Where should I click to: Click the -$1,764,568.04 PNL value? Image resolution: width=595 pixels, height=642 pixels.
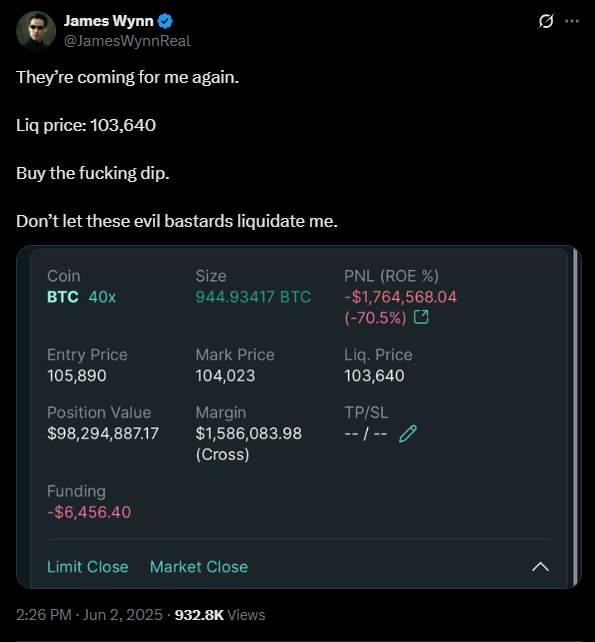click(400, 297)
